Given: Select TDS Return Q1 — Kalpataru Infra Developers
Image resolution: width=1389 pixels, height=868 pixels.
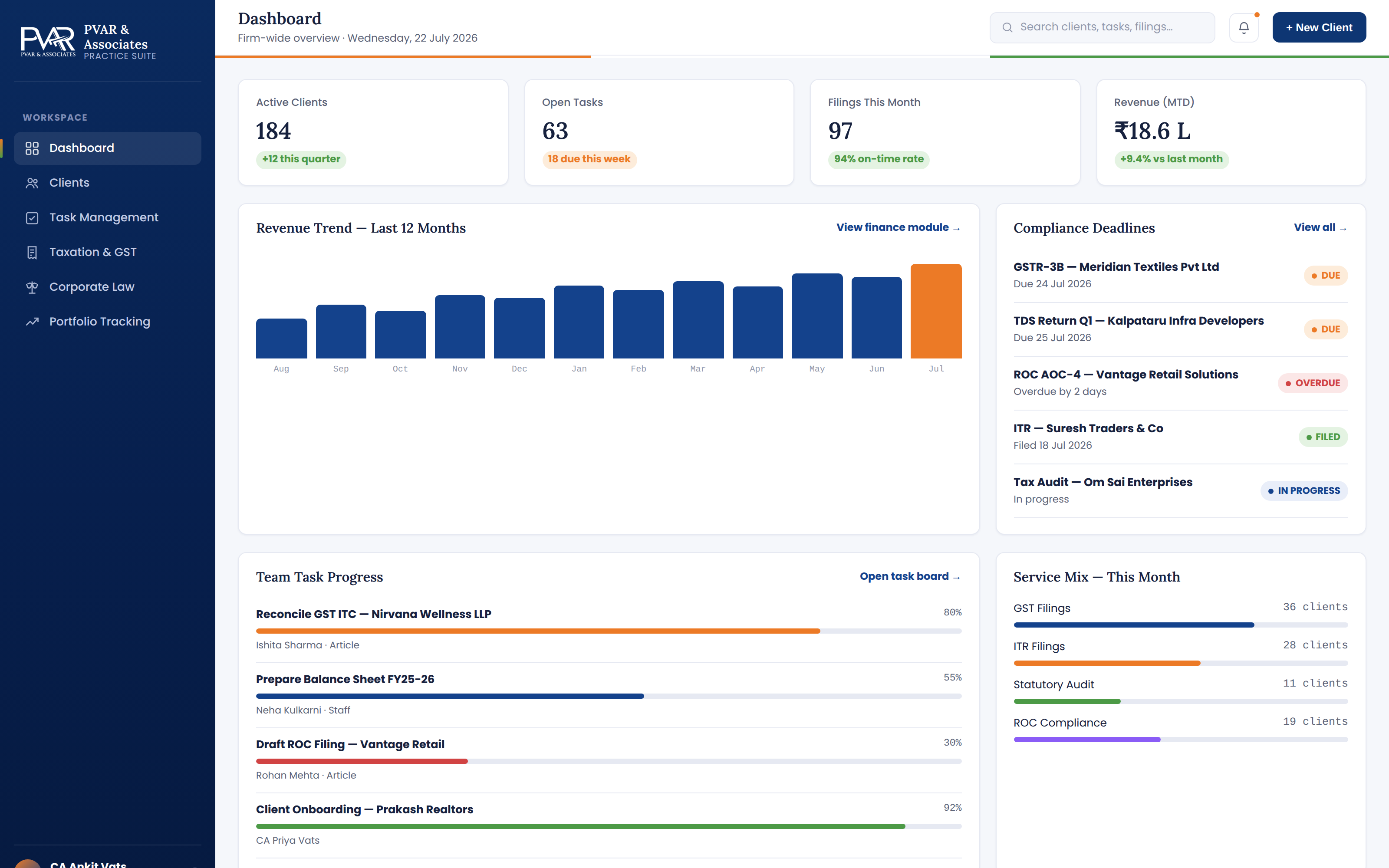Looking at the screenshot, I should (1181, 329).
